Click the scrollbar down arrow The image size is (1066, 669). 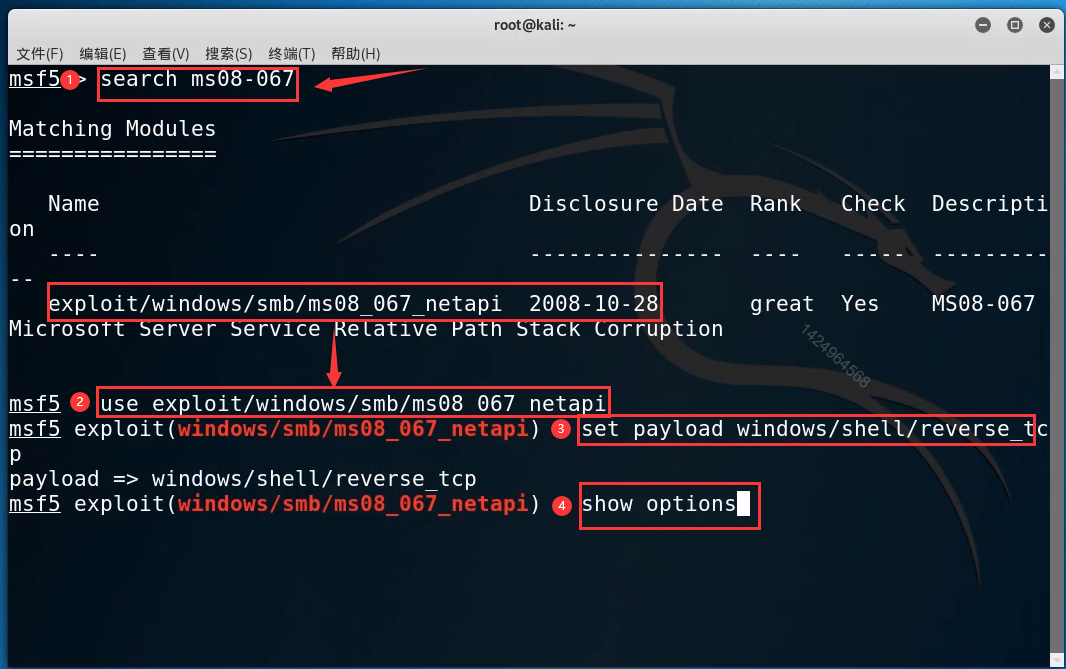pyautogui.click(x=1056, y=659)
